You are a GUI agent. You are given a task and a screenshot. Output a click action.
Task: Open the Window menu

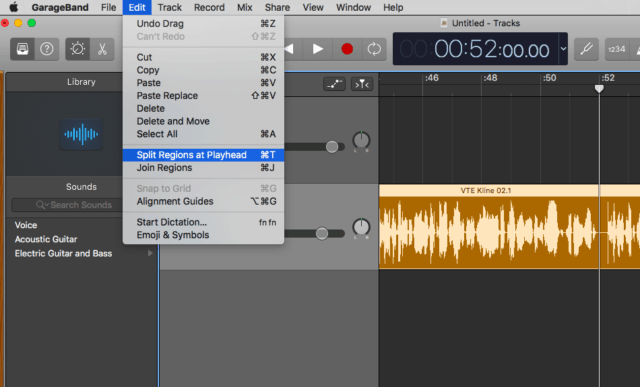tap(353, 7)
